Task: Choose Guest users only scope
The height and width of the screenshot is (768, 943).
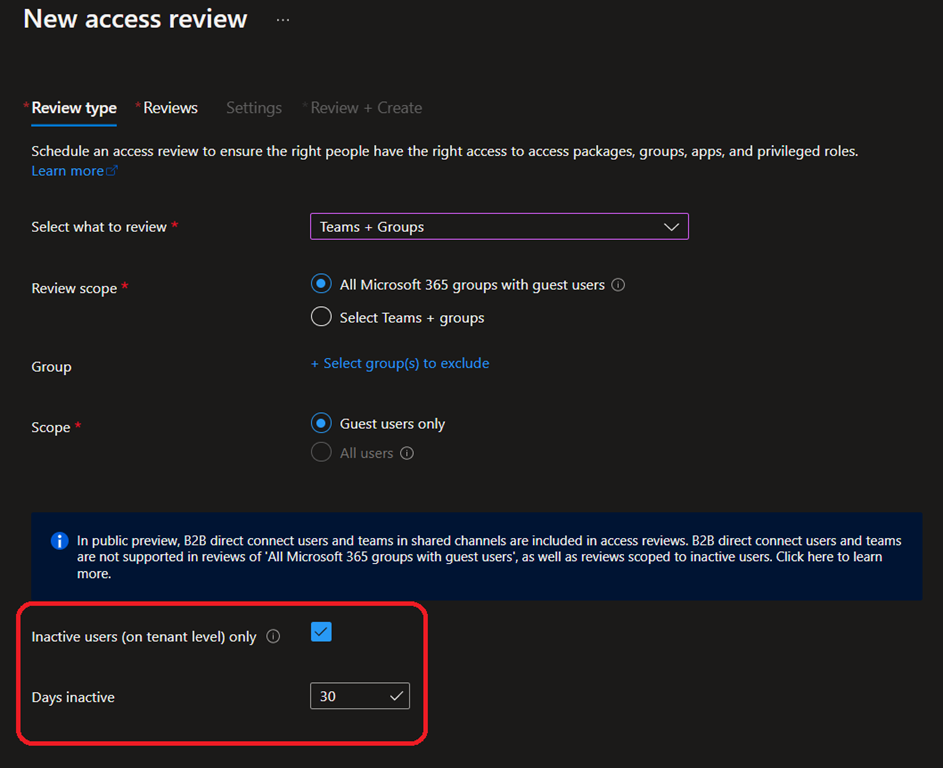Action: [321, 423]
